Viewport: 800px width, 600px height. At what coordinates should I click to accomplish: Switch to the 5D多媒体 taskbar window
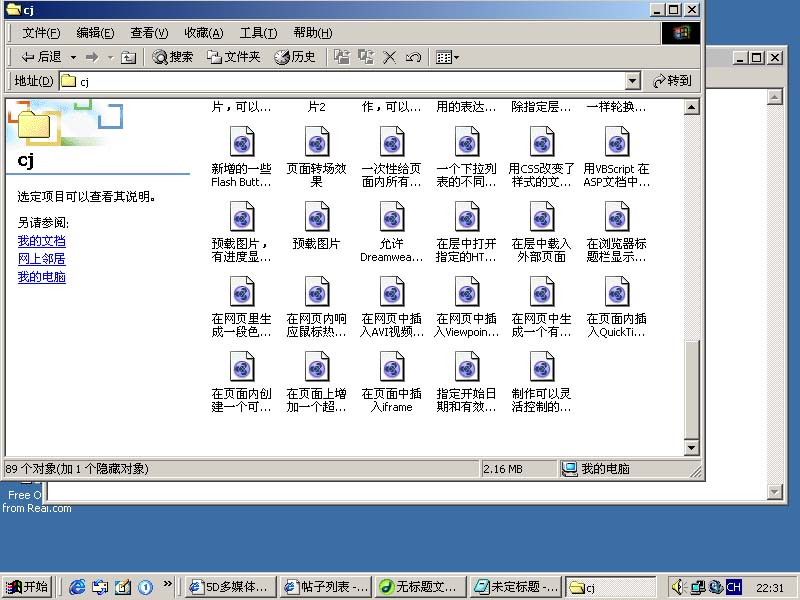[230, 587]
